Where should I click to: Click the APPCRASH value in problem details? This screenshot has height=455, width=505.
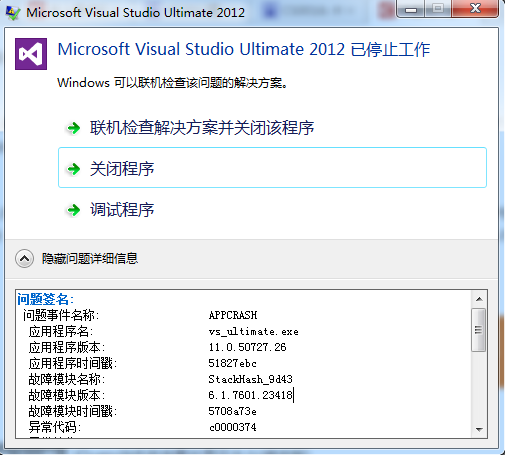[233, 315]
